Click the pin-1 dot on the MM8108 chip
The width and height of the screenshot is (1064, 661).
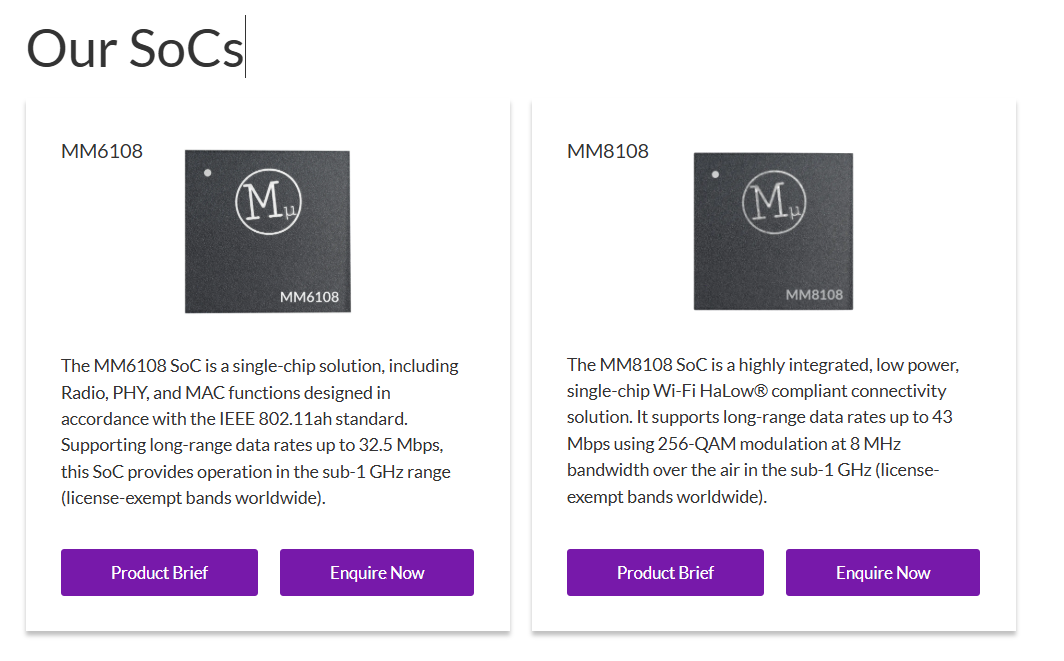click(x=714, y=174)
